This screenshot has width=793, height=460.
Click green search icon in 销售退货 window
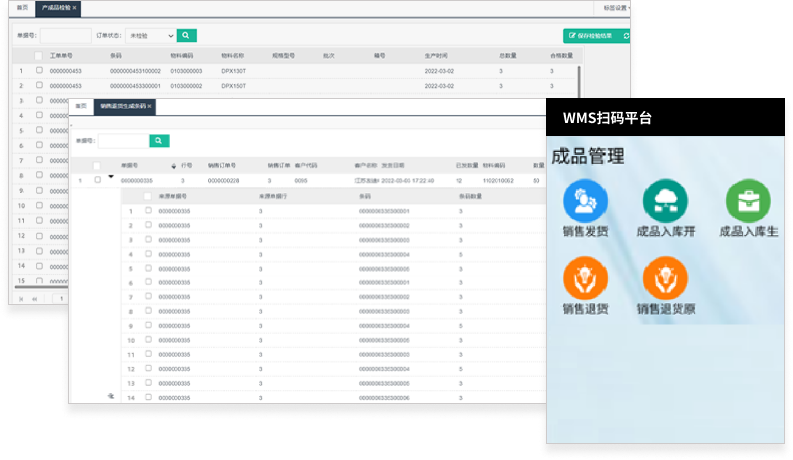(159, 141)
